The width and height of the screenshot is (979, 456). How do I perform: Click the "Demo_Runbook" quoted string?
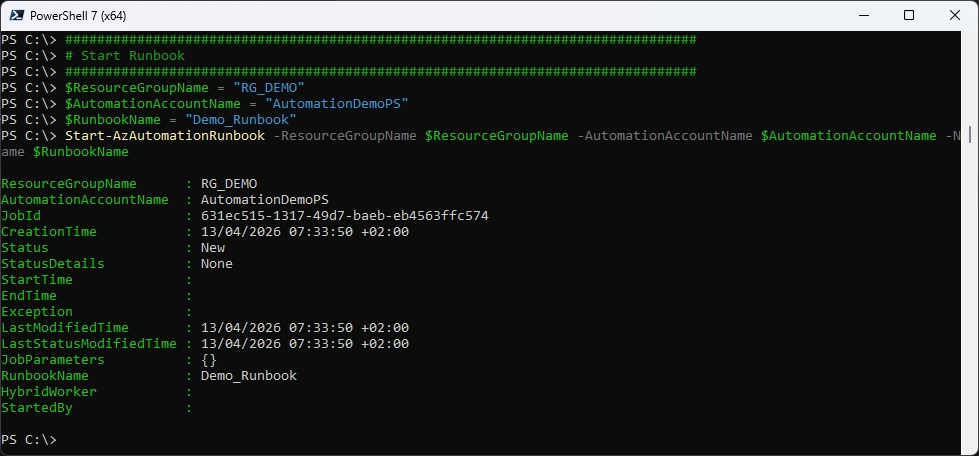(x=241, y=120)
